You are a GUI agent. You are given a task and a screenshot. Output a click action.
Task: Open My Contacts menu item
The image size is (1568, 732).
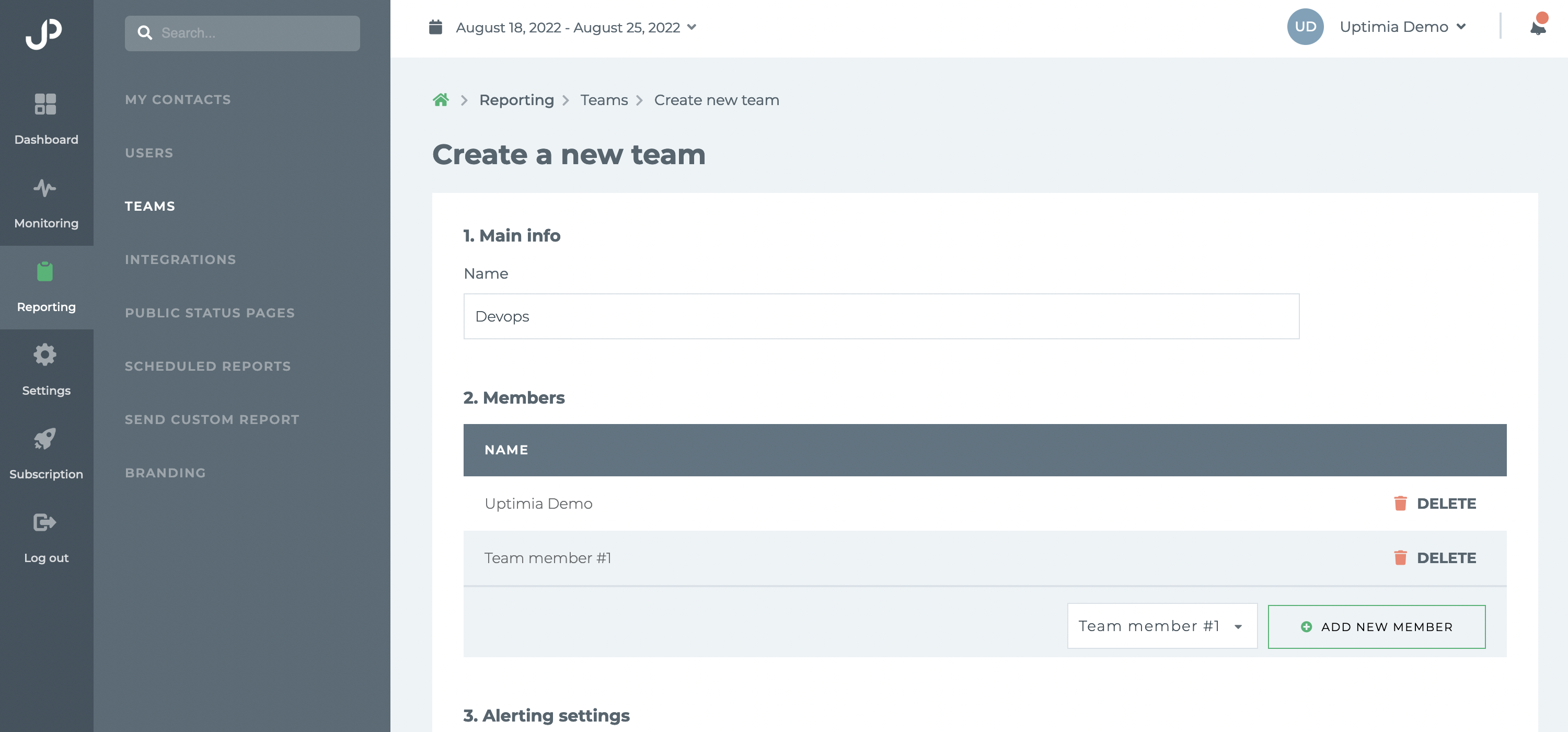point(178,100)
